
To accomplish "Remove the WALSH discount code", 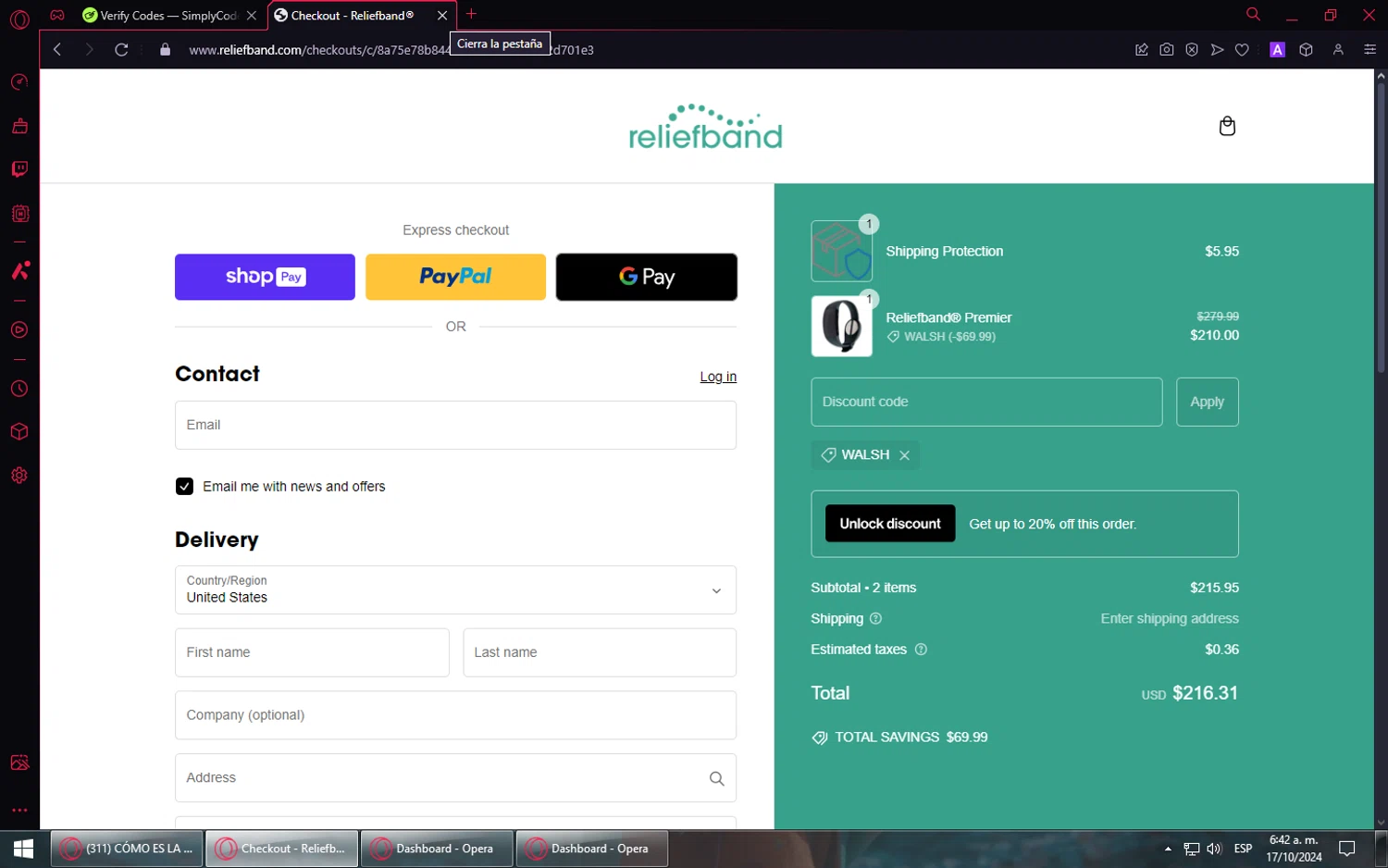I will pyautogui.click(x=905, y=455).
